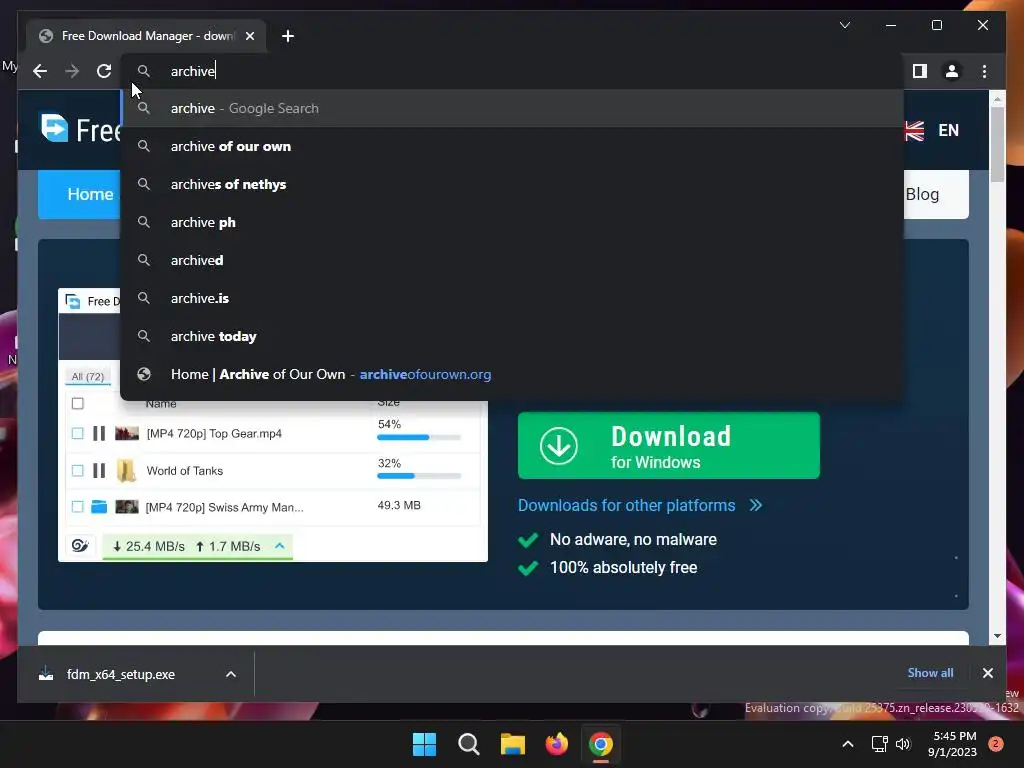
Task: Click the '49.3 MB' size value
Action: point(399,505)
